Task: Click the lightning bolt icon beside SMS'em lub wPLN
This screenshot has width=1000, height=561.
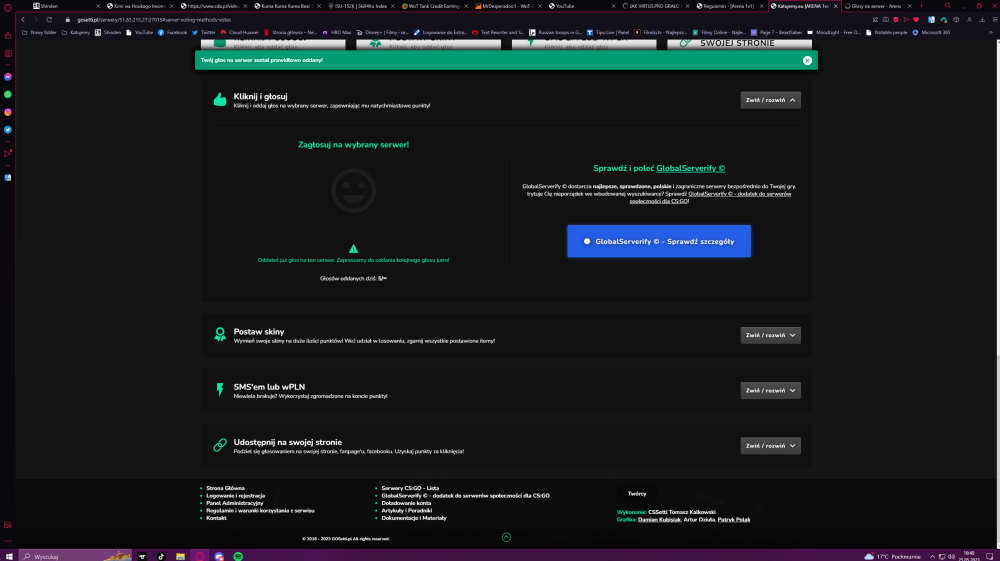Action: (x=220, y=390)
